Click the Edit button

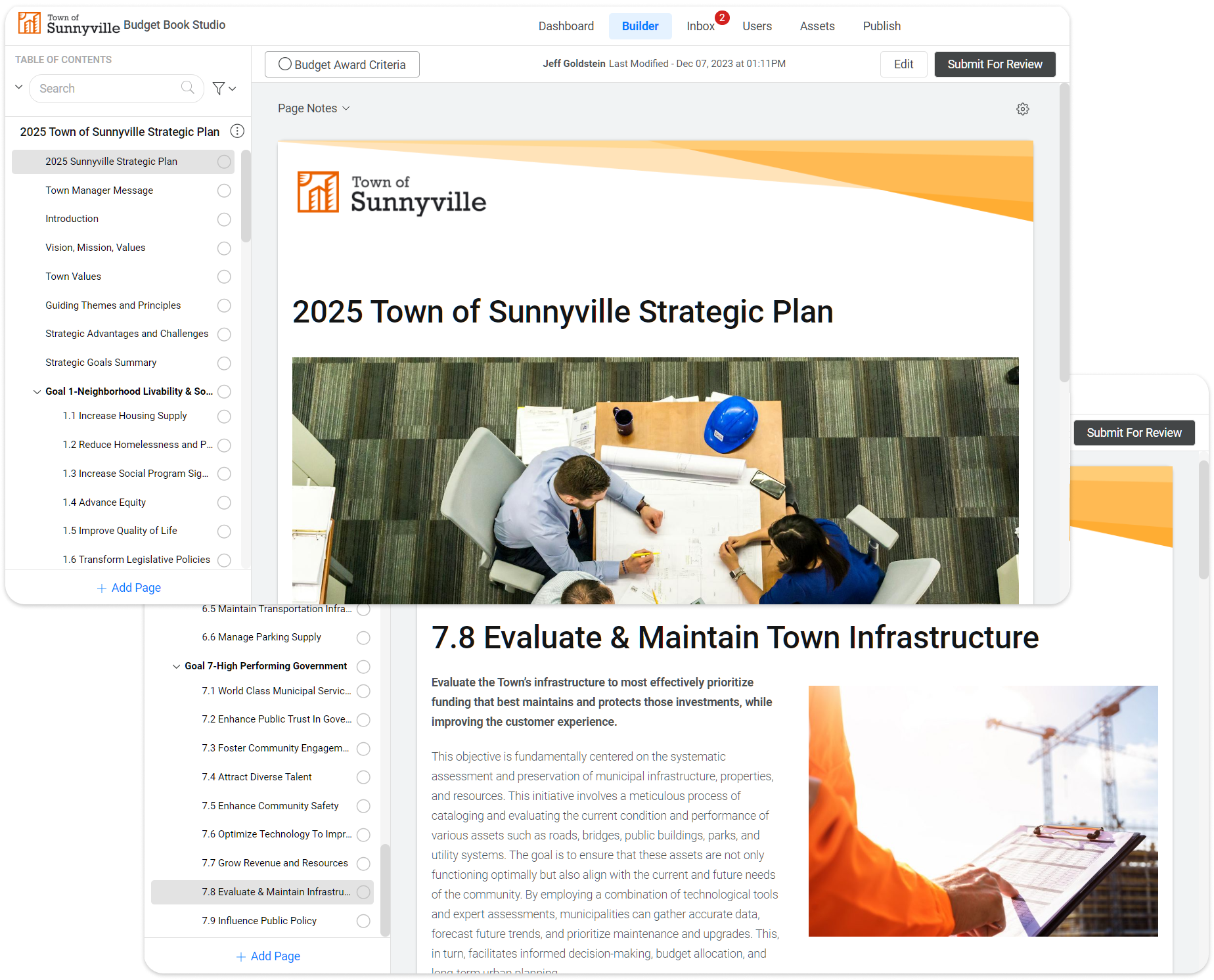coord(903,64)
